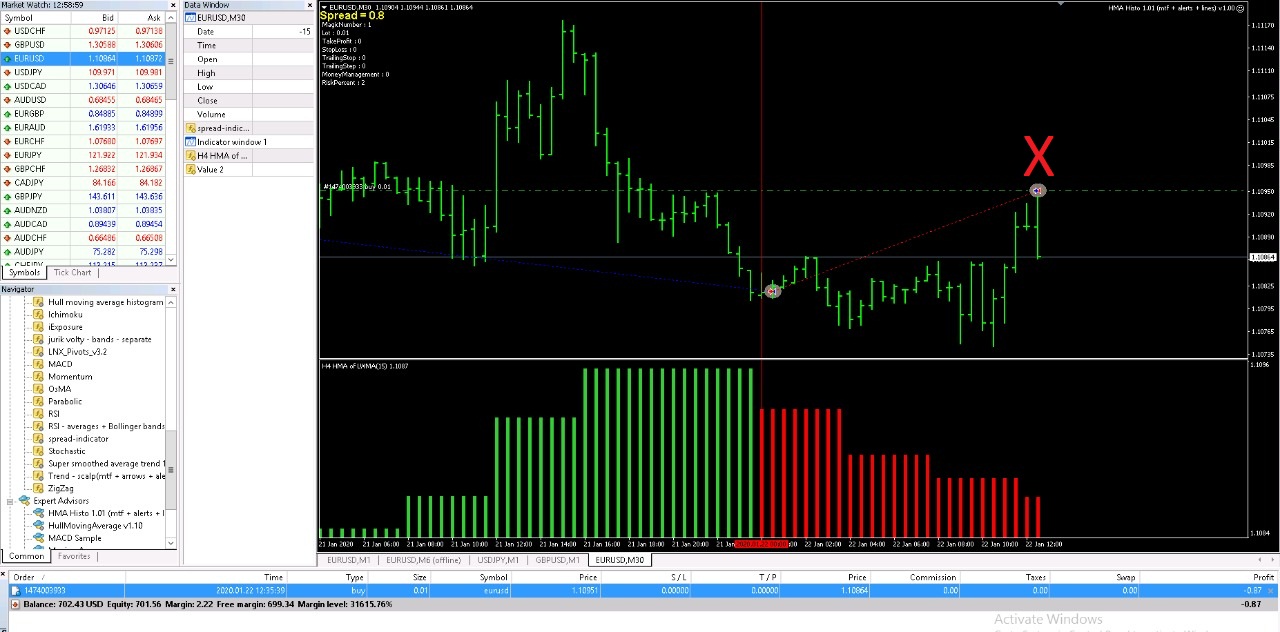Close the Navigator panel

click(x=173, y=289)
